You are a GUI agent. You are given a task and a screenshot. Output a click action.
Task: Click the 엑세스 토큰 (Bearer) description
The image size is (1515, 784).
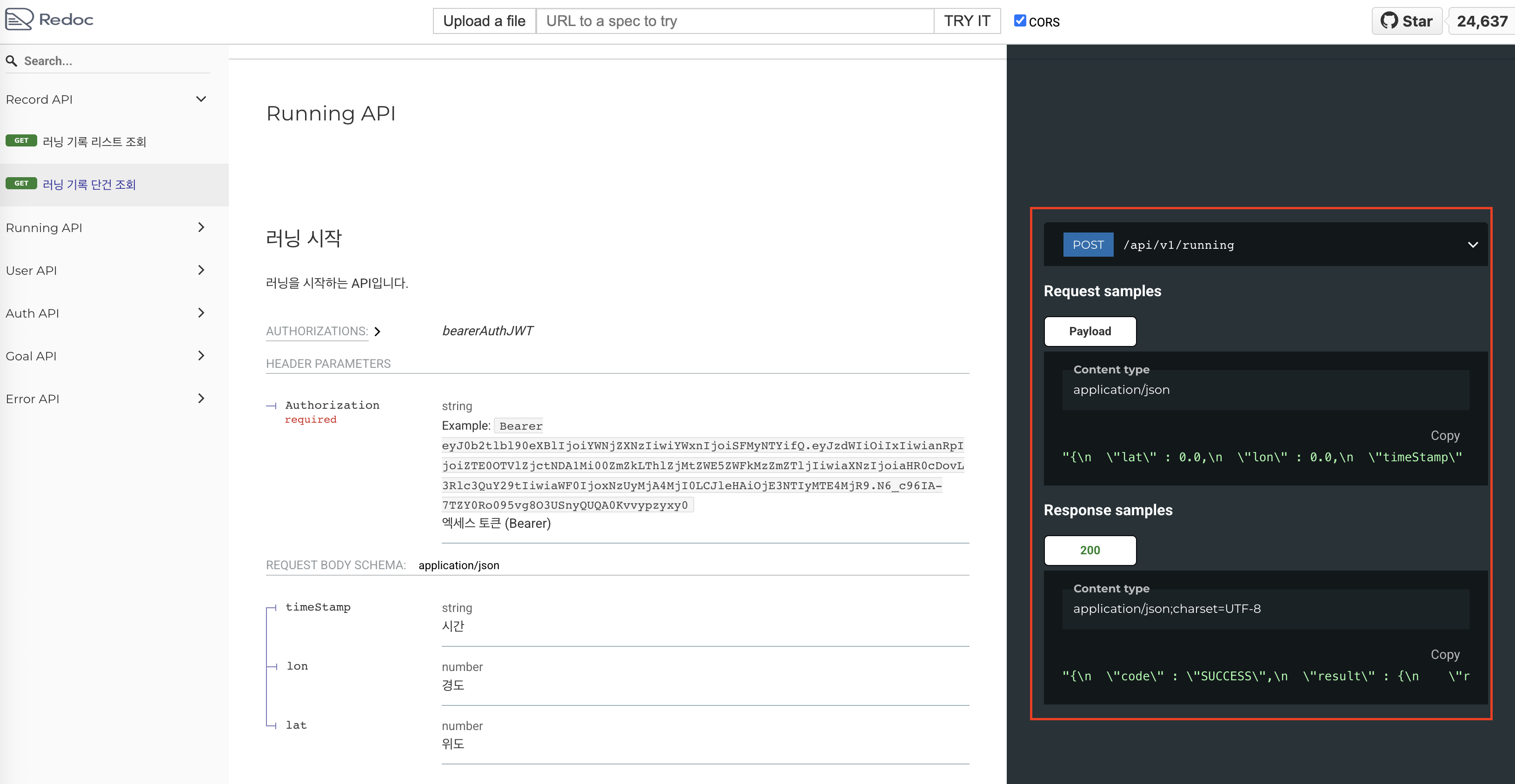(x=496, y=523)
